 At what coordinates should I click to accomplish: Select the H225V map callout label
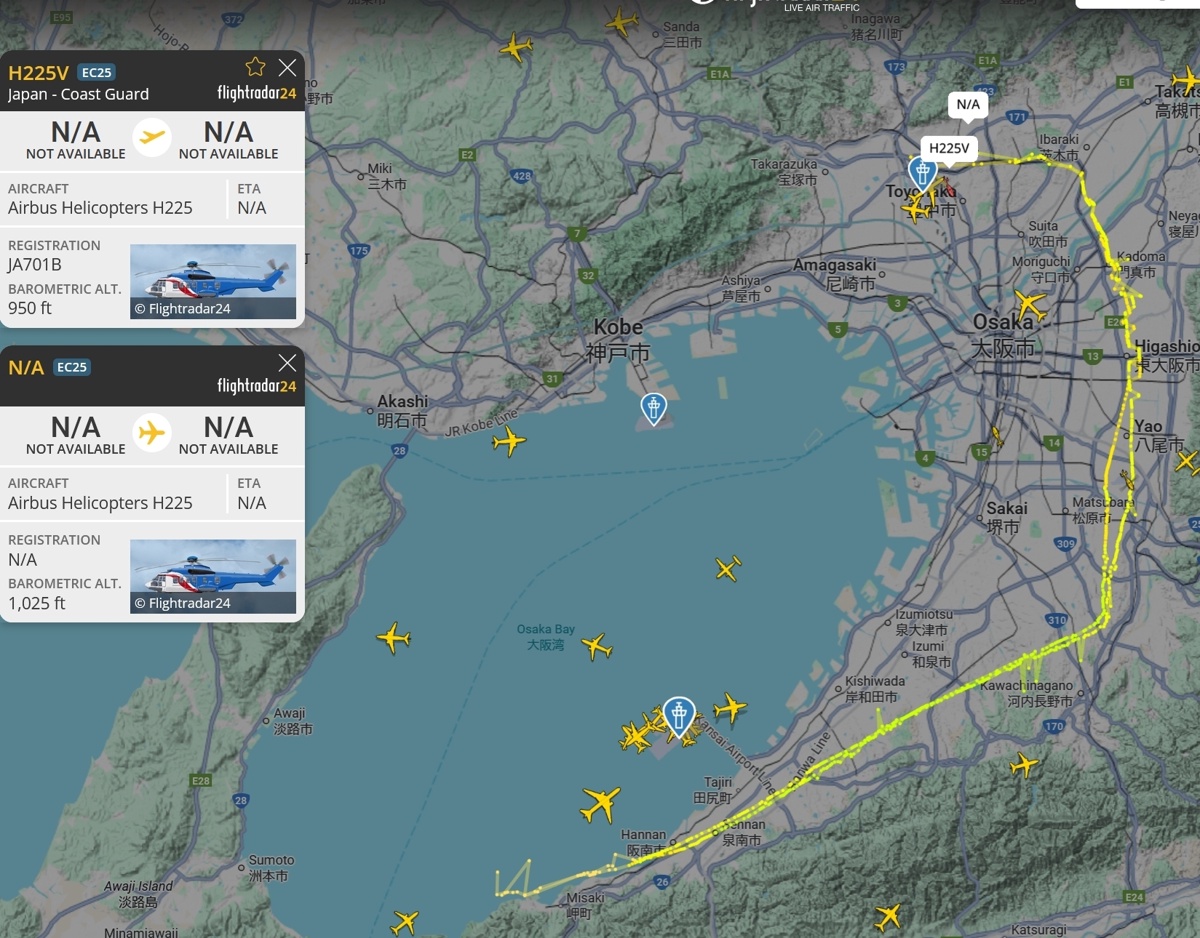click(x=949, y=149)
